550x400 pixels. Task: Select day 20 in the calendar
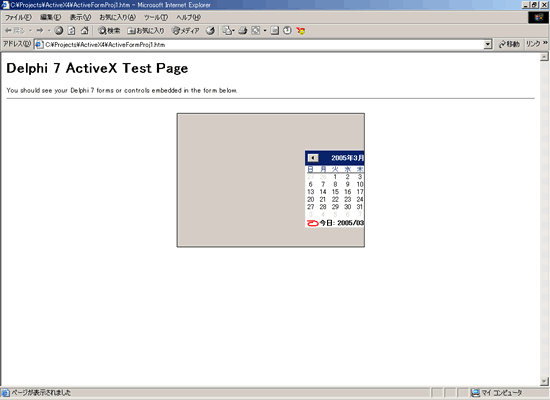(x=310, y=199)
